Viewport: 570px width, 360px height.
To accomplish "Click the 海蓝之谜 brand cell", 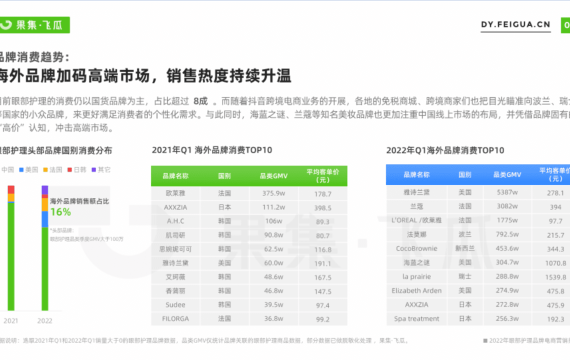I will [417, 263].
